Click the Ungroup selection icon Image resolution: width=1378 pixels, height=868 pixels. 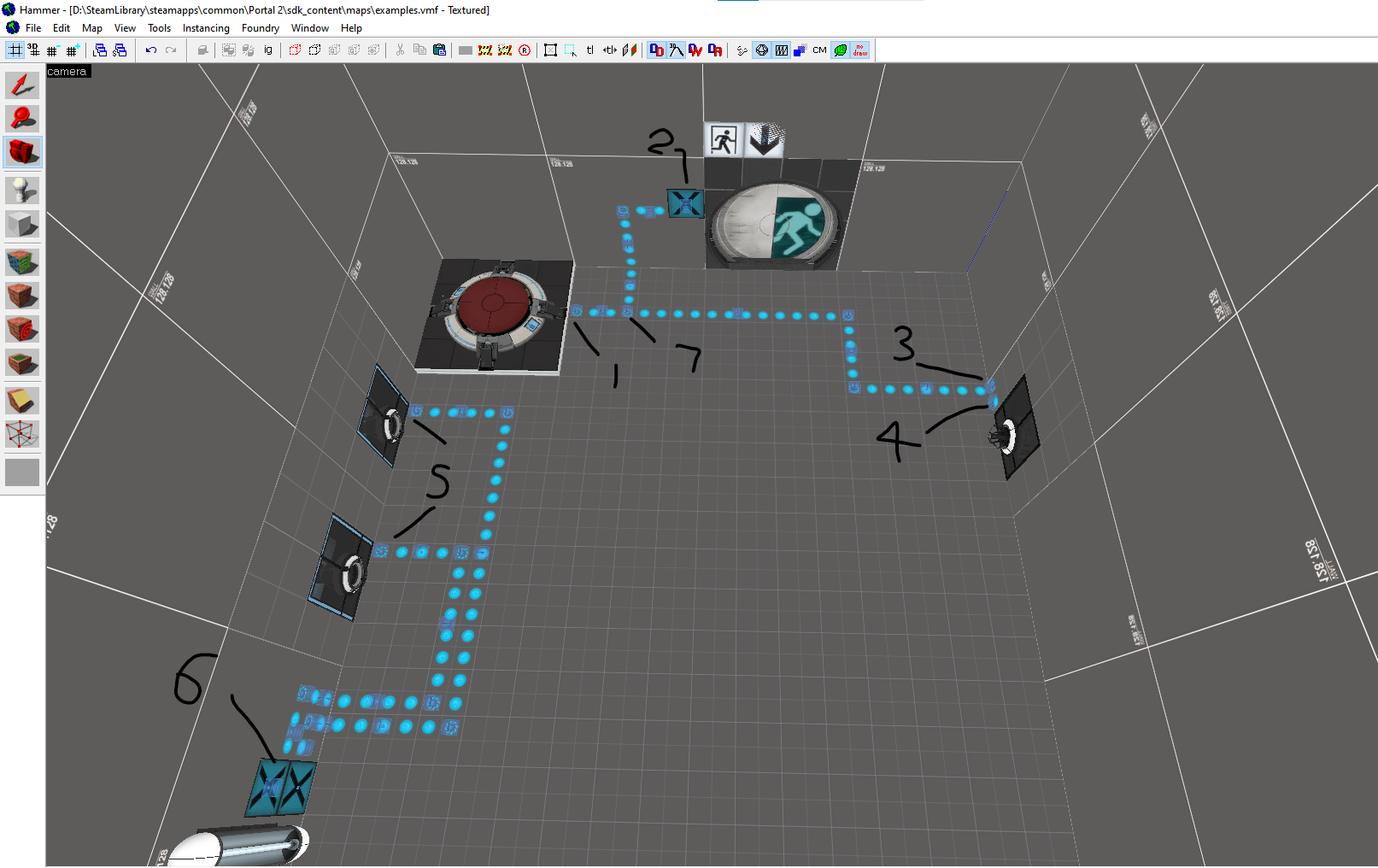point(249,50)
